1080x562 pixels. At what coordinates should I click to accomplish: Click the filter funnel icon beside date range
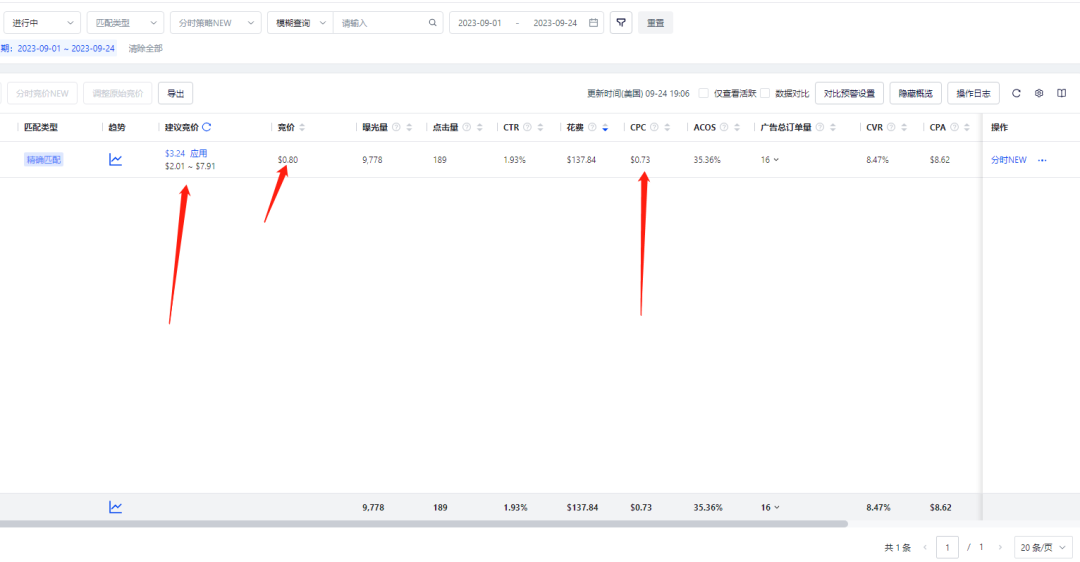(x=621, y=23)
